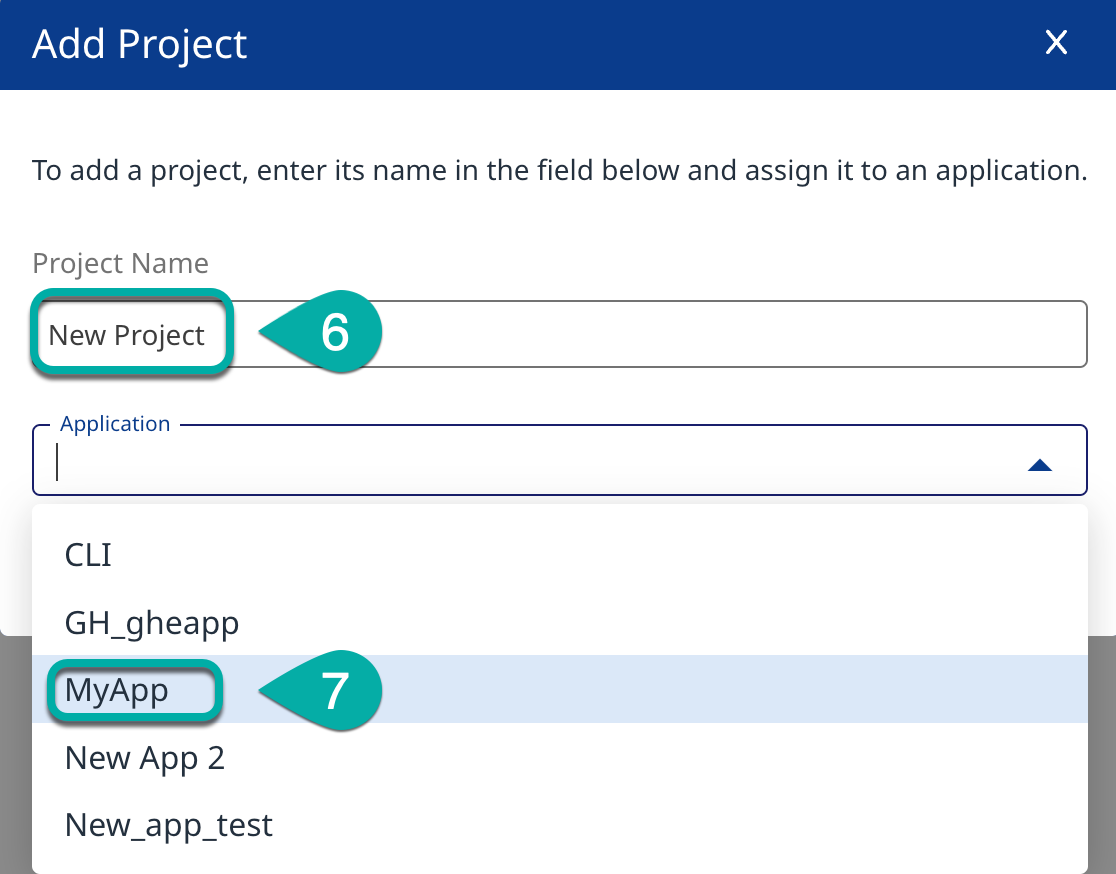Click the text cursor in Application field
Viewport: 1116px width, 874px height.
coord(58,463)
